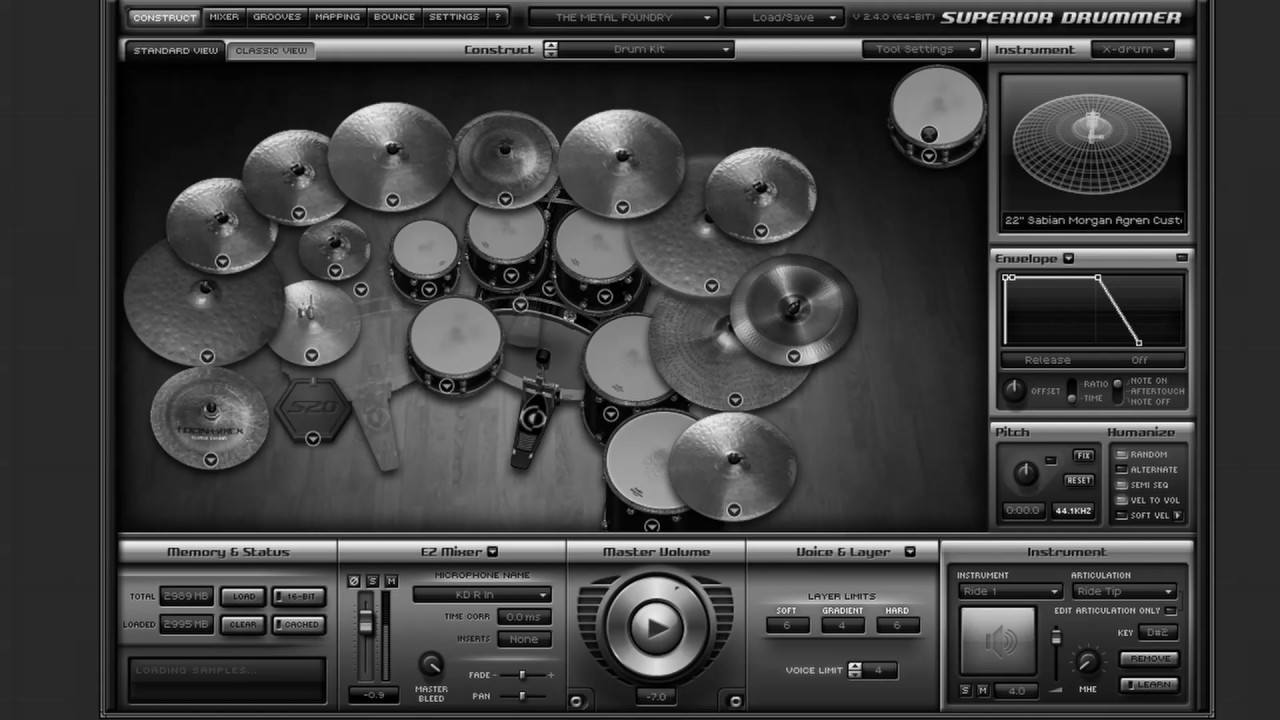
Task: Minimize the Envelope panel using corner icon
Action: click(1181, 258)
